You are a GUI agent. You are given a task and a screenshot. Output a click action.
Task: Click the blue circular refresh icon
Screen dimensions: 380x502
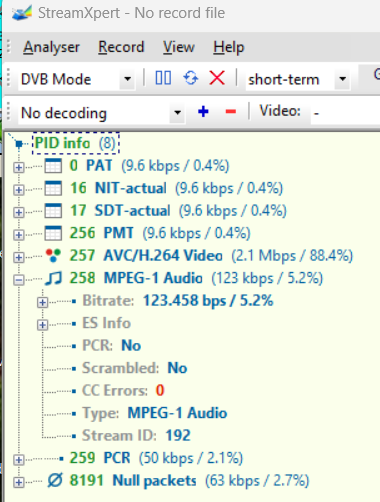click(x=191, y=79)
